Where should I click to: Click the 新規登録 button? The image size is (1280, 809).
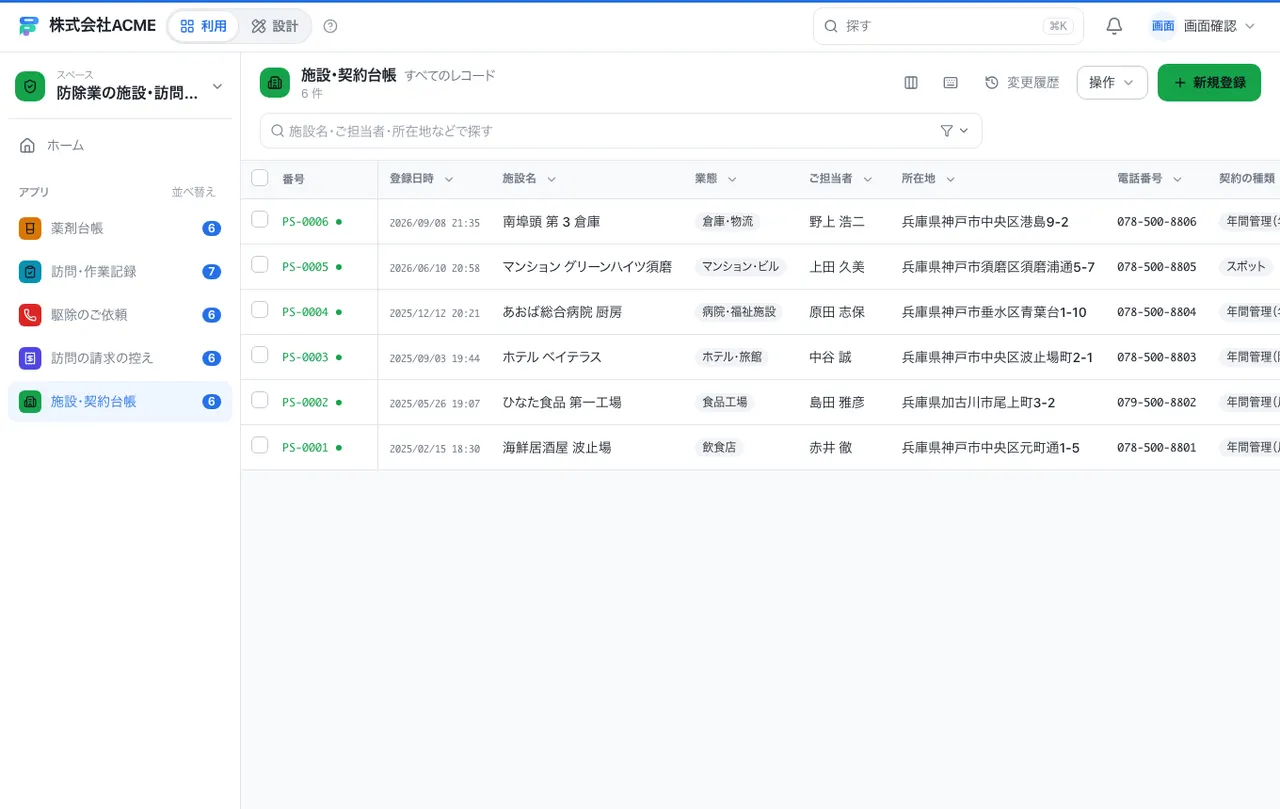coord(1209,83)
